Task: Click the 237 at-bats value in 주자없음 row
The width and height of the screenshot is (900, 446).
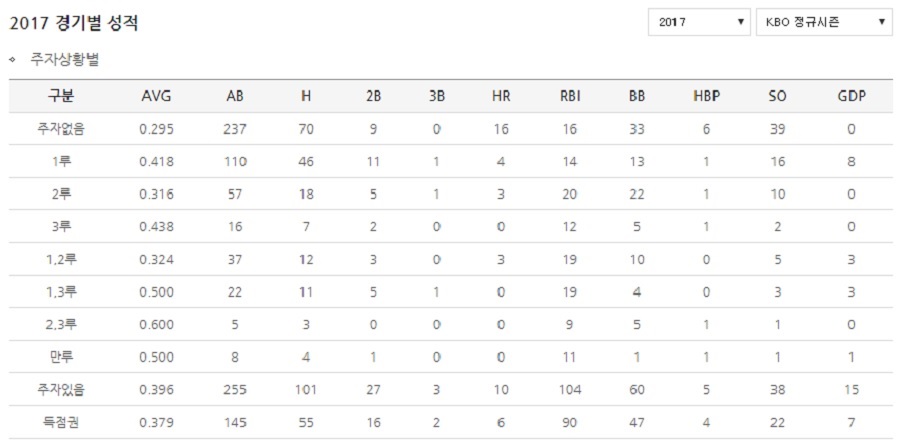Action: tap(235, 130)
